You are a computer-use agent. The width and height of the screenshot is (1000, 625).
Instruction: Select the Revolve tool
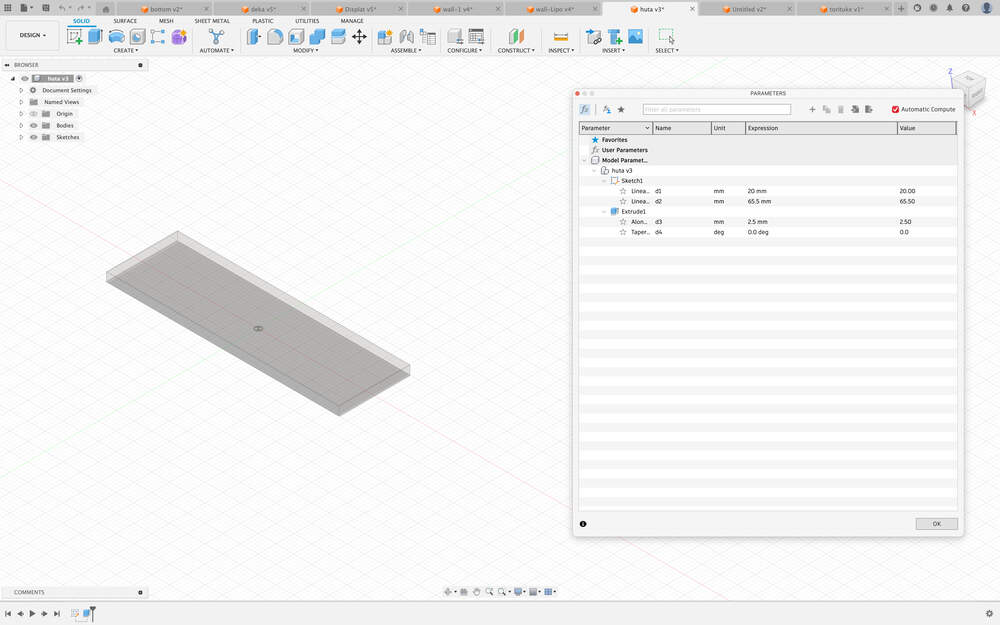[116, 36]
